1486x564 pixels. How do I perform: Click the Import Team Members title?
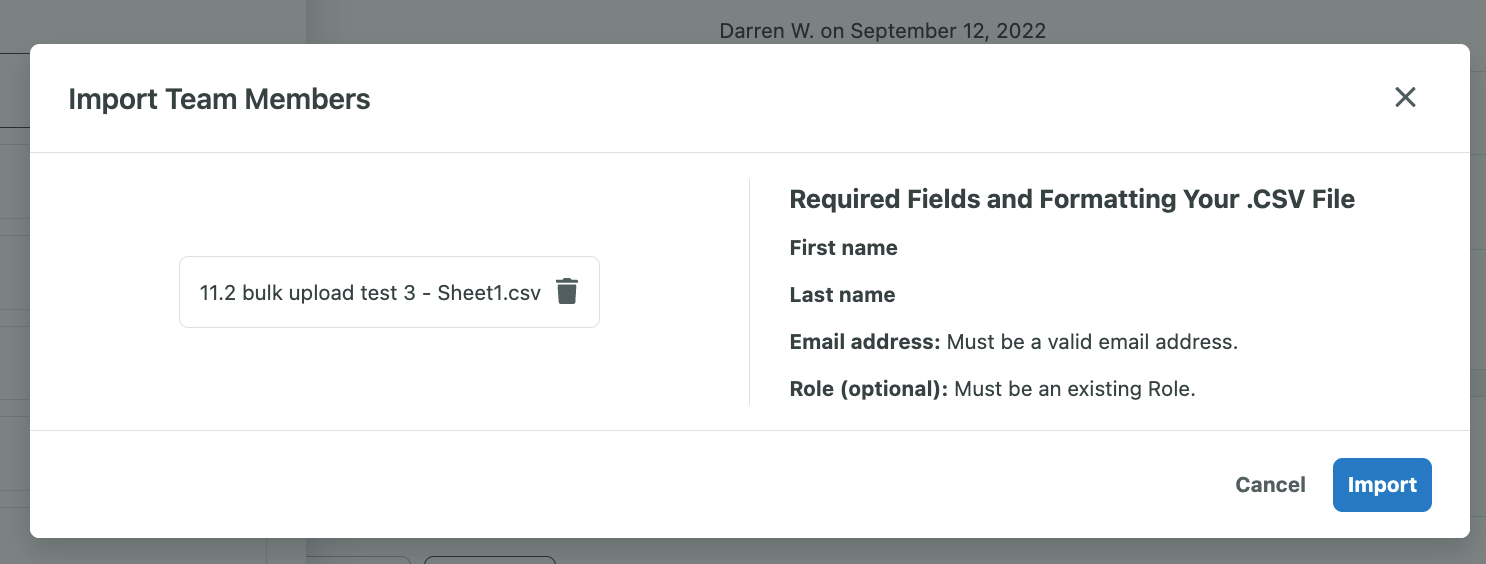tap(219, 99)
